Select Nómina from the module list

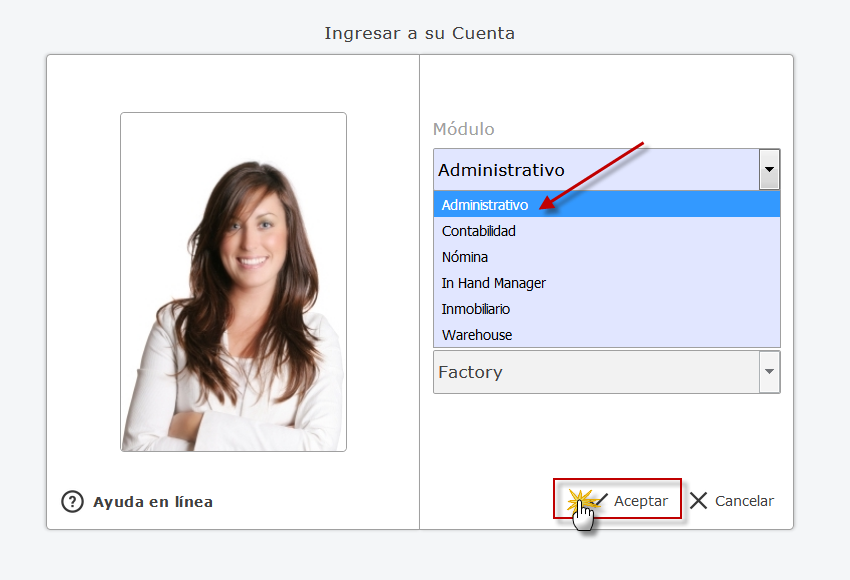[607, 257]
